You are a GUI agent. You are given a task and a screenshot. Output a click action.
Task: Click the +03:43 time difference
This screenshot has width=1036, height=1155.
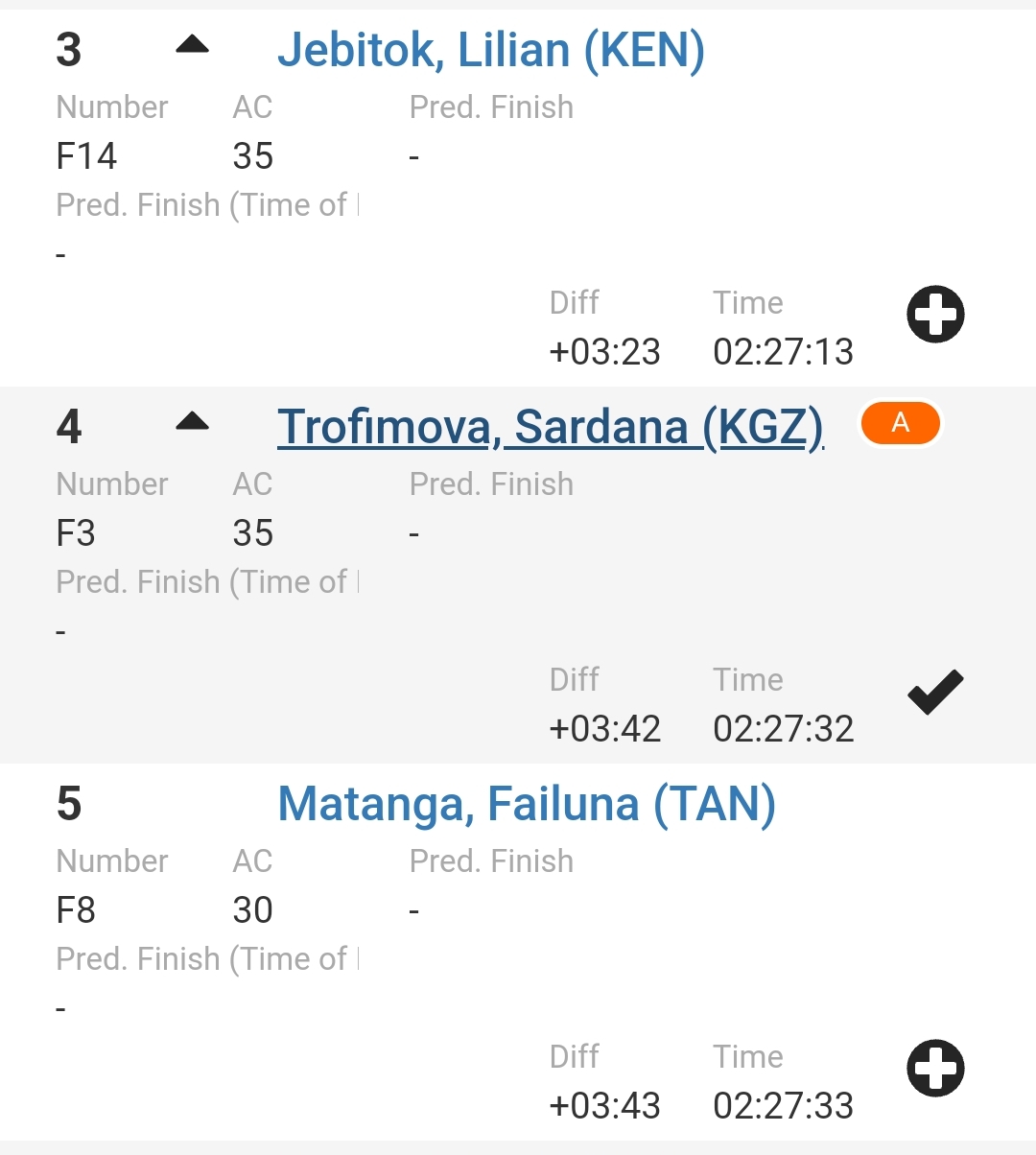click(604, 1106)
